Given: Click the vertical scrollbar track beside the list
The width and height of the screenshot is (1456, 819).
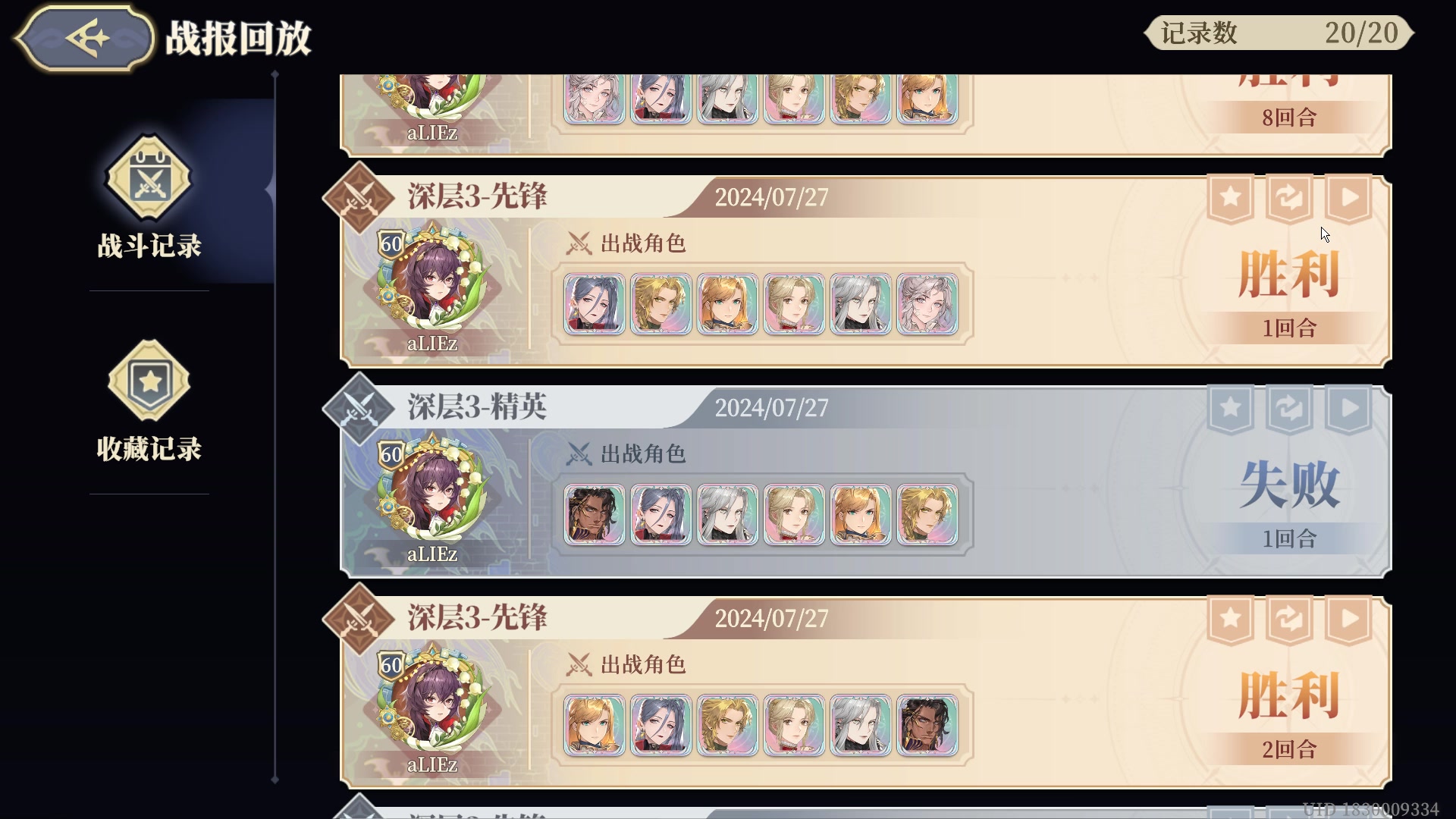Looking at the screenshot, I should click(275, 427).
